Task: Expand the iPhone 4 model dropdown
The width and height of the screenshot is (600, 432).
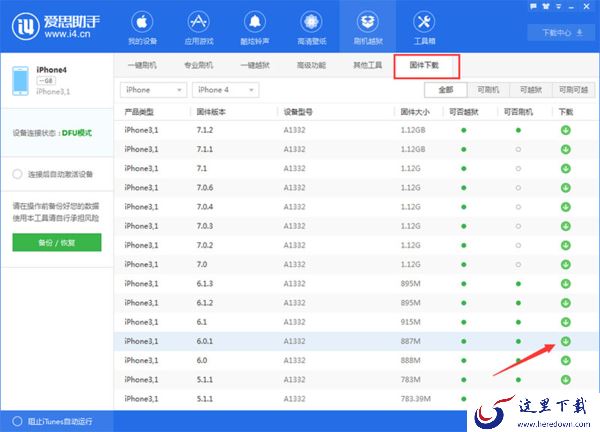Action: (225, 90)
